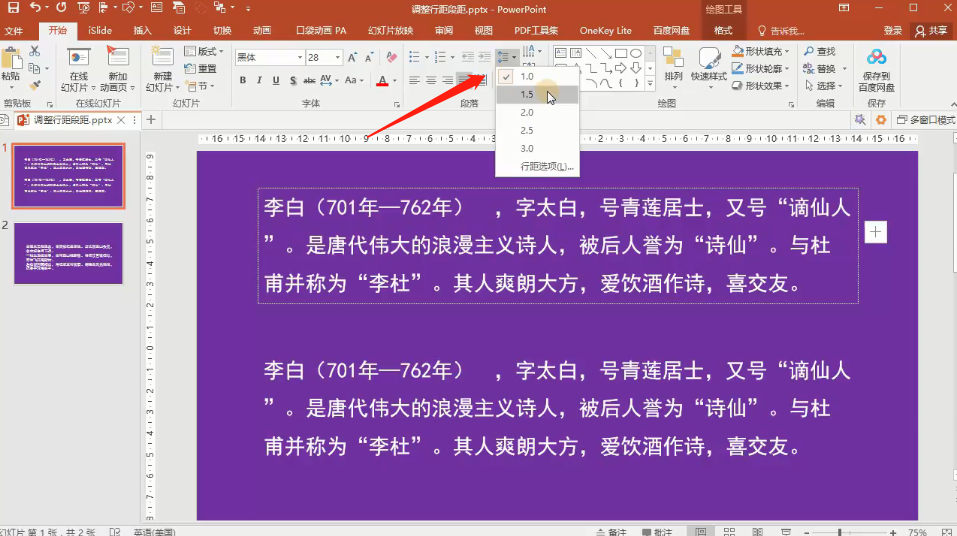Expand the shapes gallery more arrow
Image resolution: width=957 pixels, height=536 pixels.
pos(650,84)
